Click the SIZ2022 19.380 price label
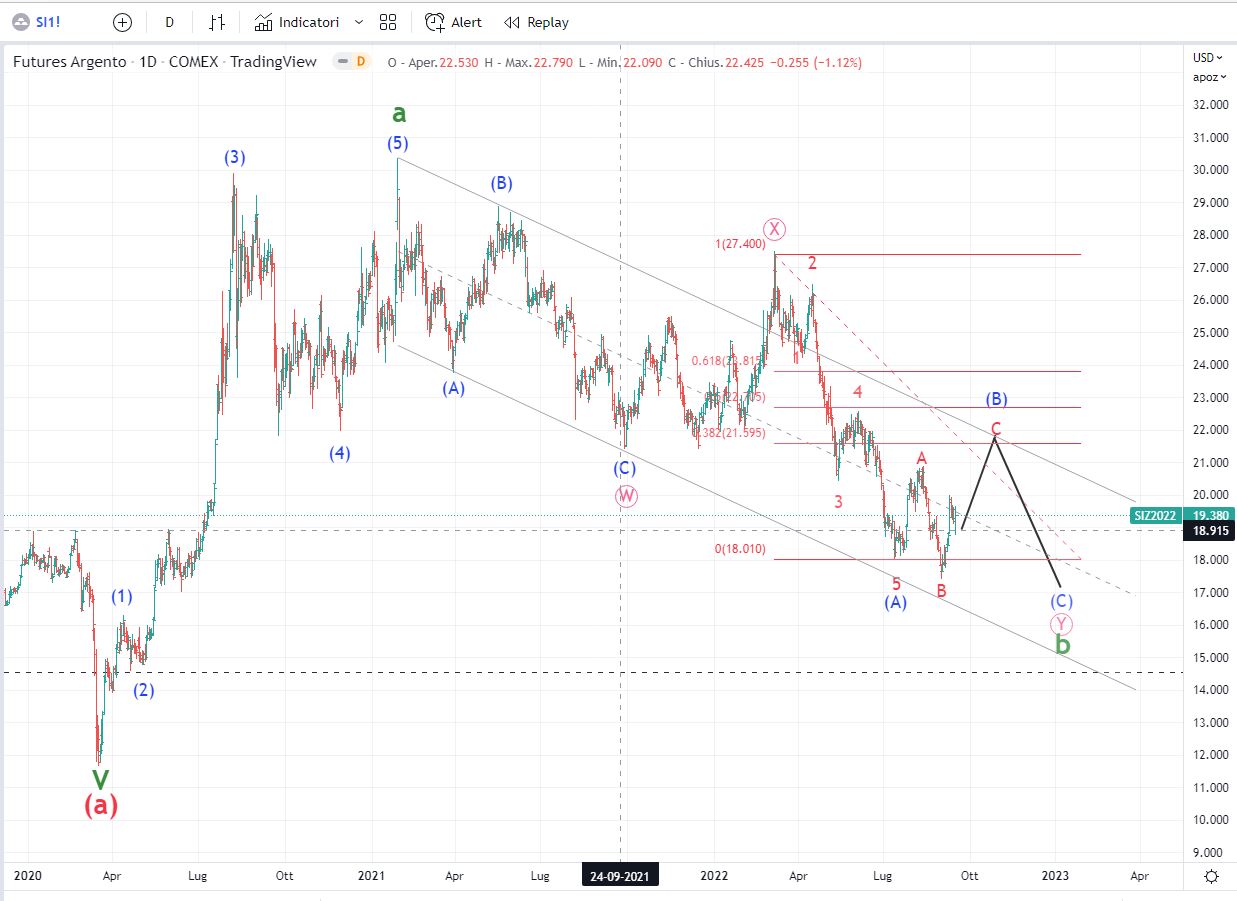Screen dimensions: 1237x901 pos(1183,515)
